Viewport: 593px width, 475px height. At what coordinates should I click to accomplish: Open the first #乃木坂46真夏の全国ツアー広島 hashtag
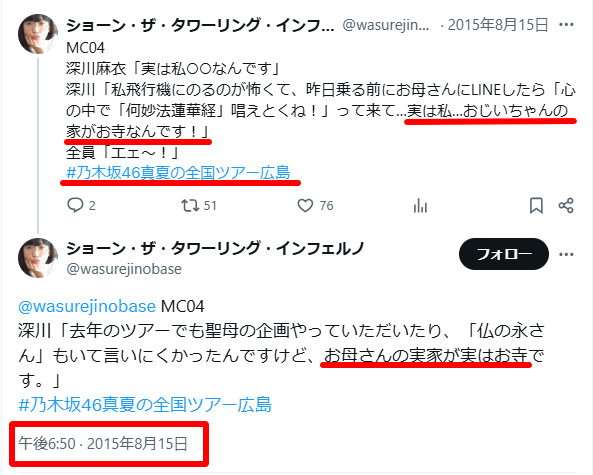click(x=178, y=172)
